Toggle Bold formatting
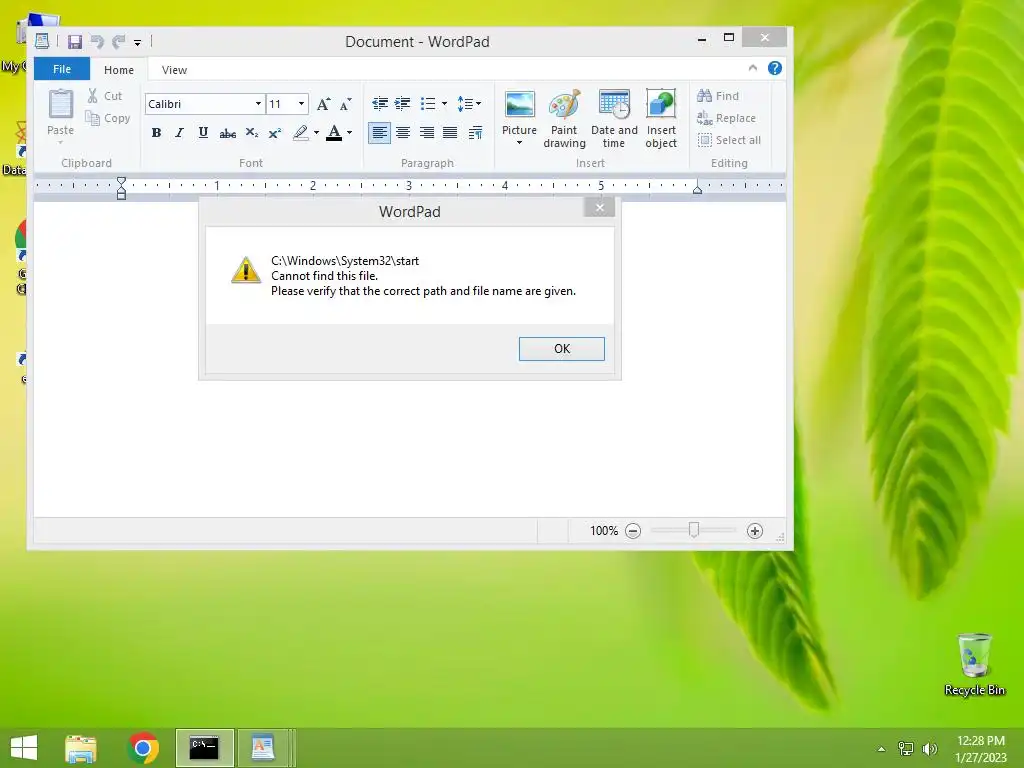This screenshot has width=1024, height=768. [x=156, y=133]
